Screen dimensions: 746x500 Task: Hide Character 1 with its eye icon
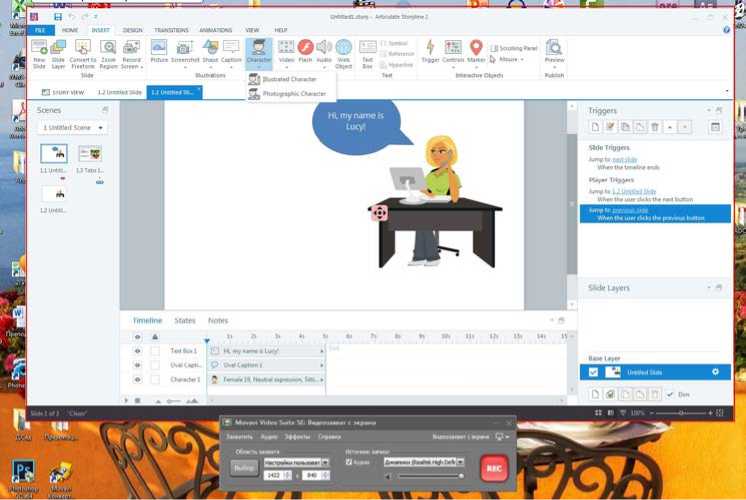(137, 380)
